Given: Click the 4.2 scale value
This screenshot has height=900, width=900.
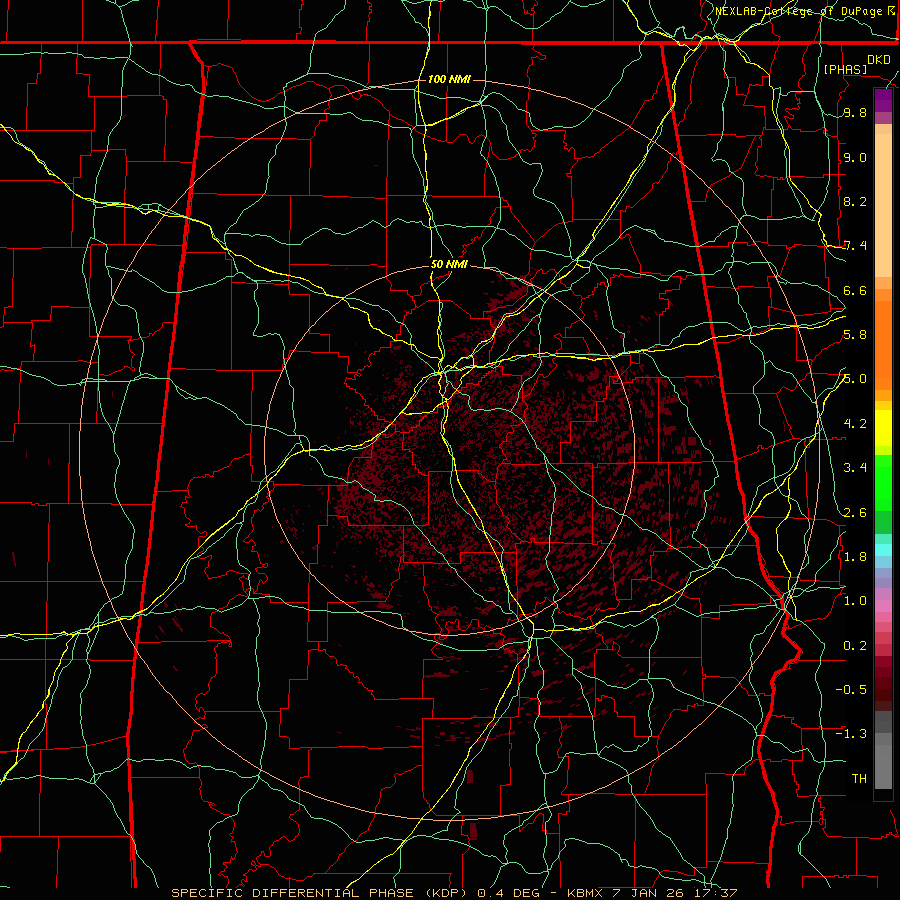Looking at the screenshot, I should pyautogui.click(x=855, y=424).
